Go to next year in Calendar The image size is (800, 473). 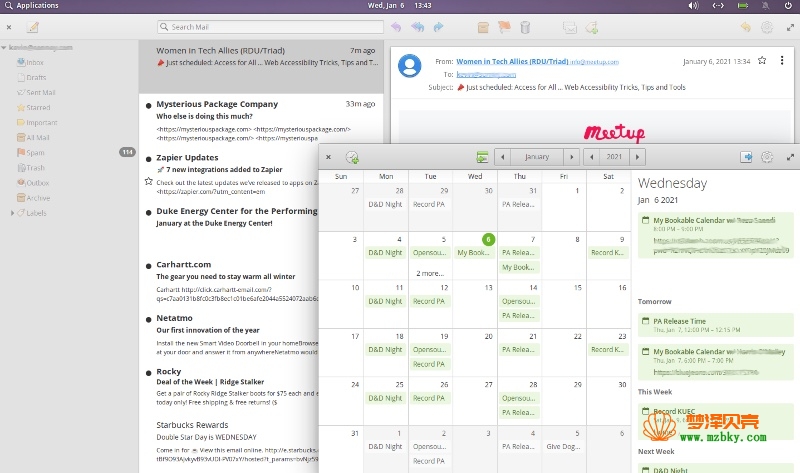click(x=637, y=157)
